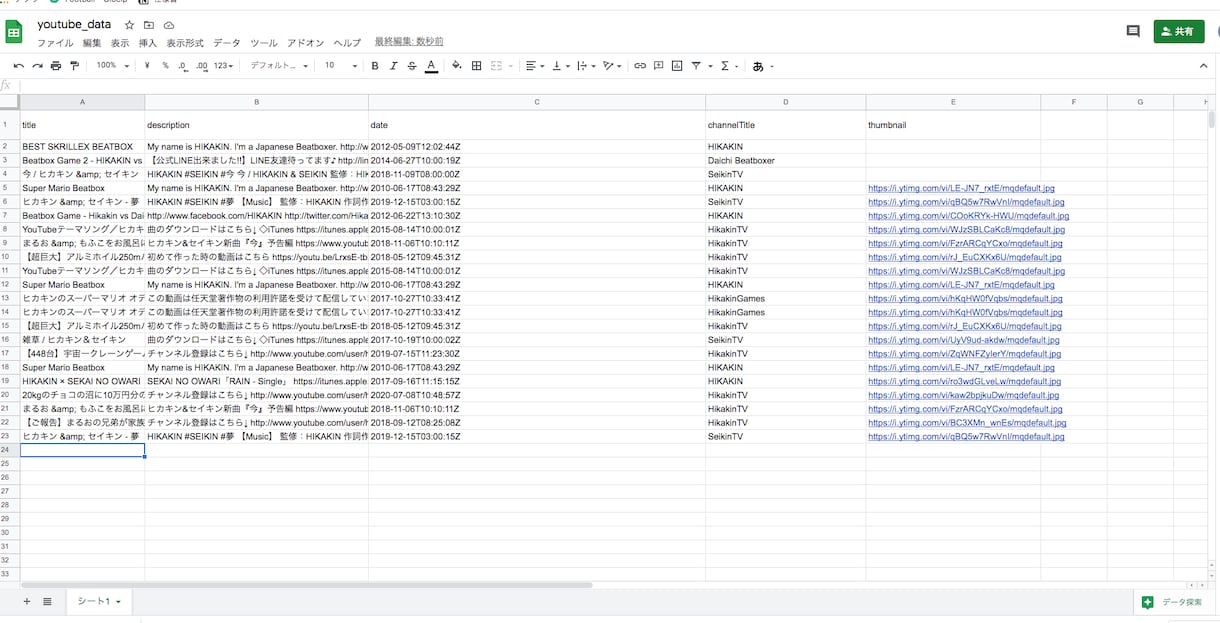The width and height of the screenshot is (1220, 623).
Task: Click the insert link icon
Action: click(x=640, y=66)
